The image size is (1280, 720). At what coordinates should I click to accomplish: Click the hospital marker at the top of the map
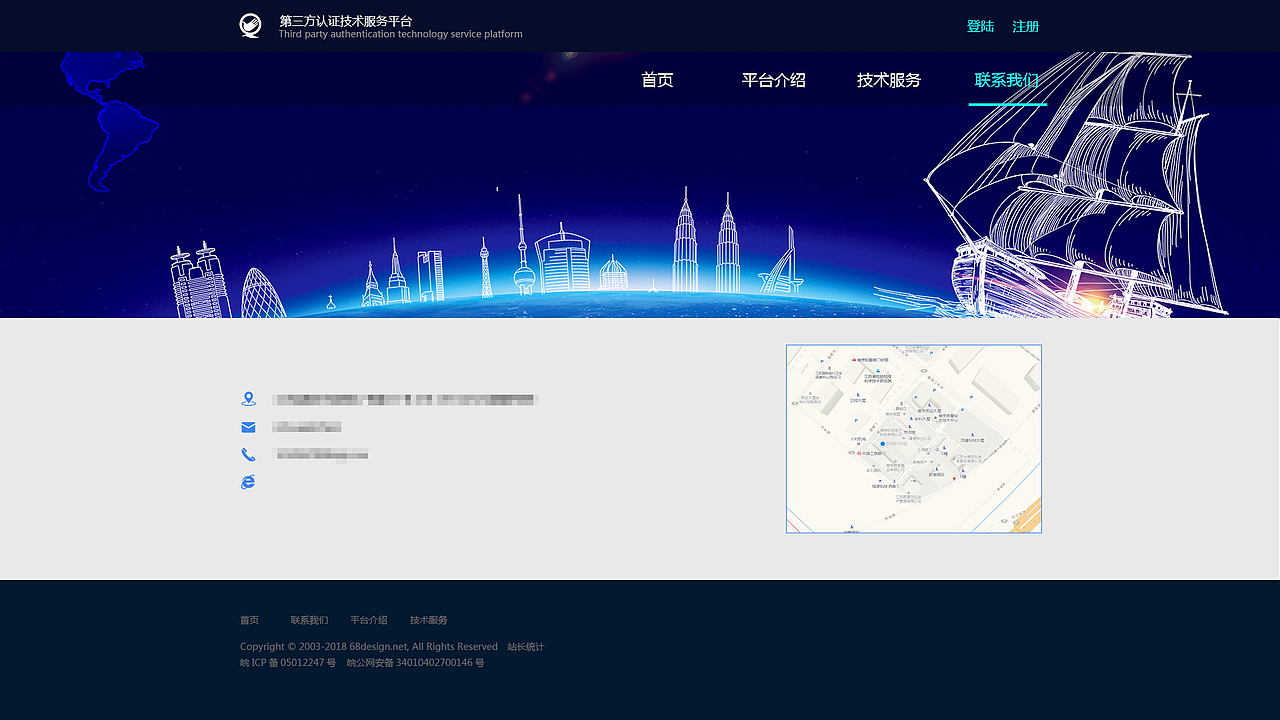(854, 360)
